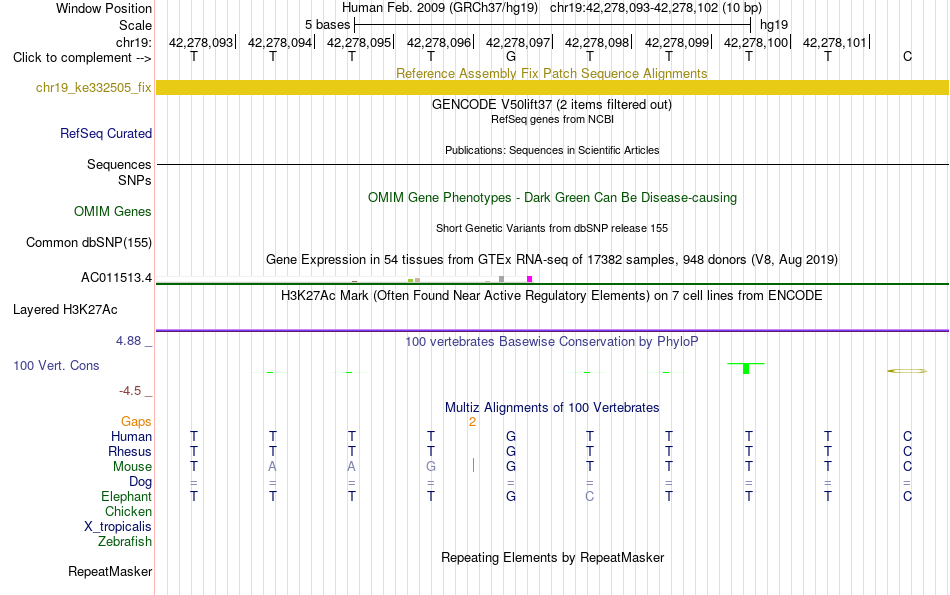Click the 'SNPs' track label

point(135,181)
